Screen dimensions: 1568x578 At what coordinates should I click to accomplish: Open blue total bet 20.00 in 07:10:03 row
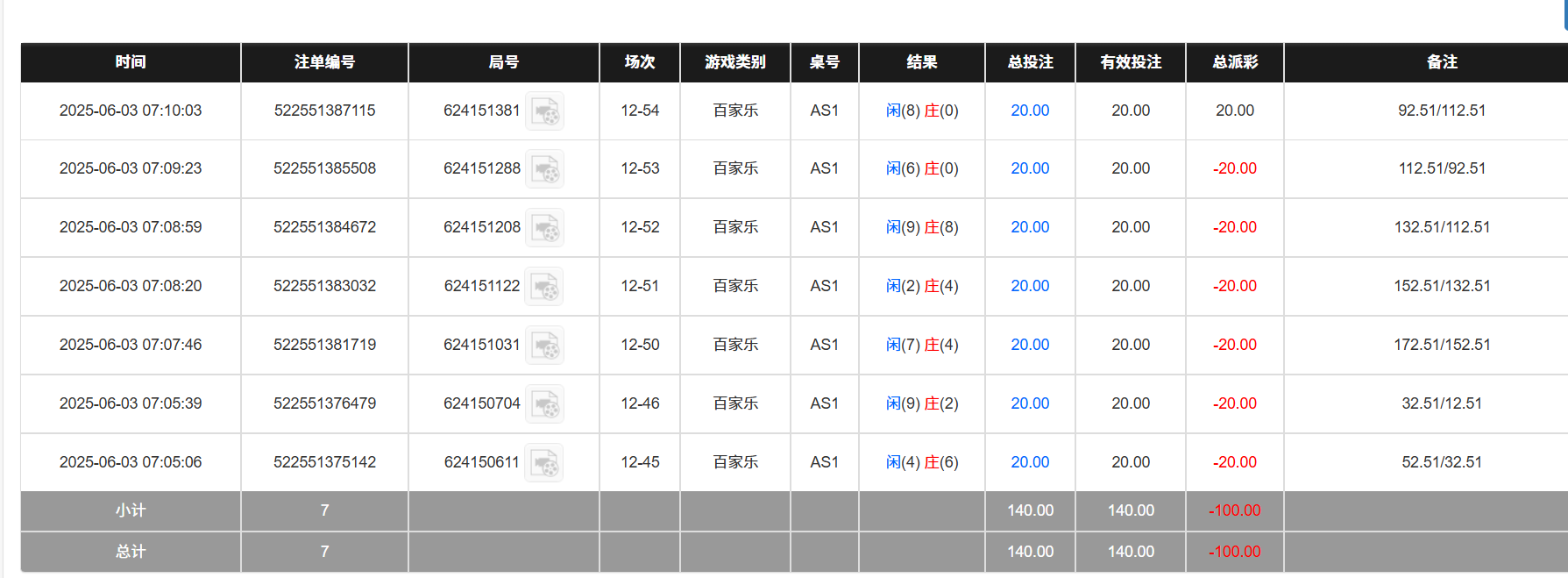pyautogui.click(x=1030, y=111)
